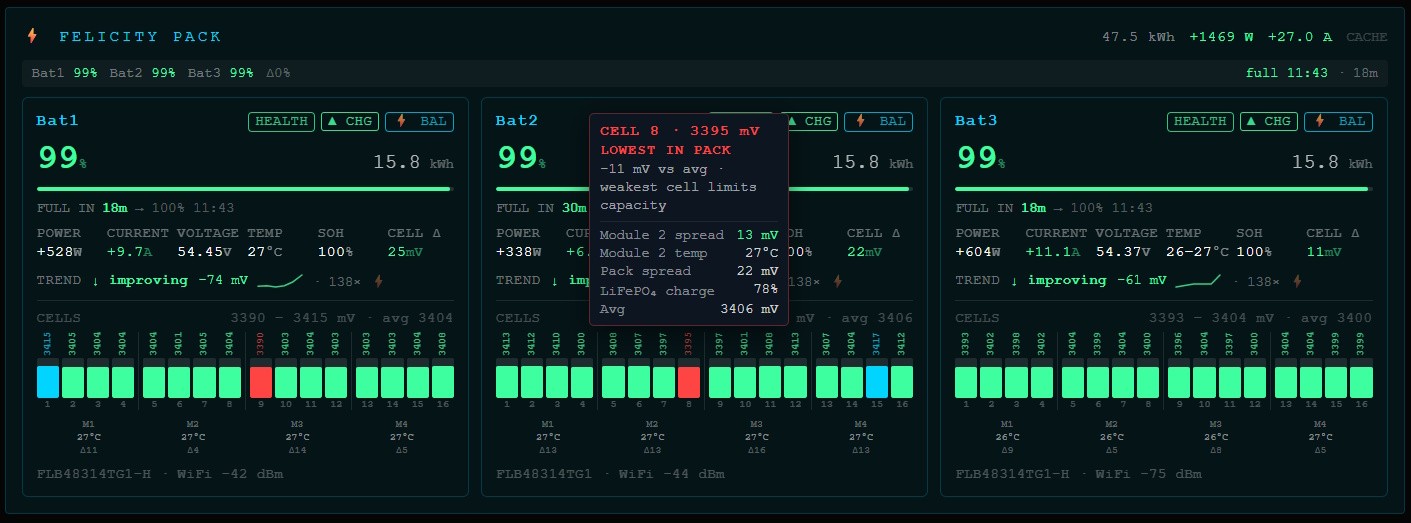Select cell 16 bar in Bat3

coord(1361,382)
